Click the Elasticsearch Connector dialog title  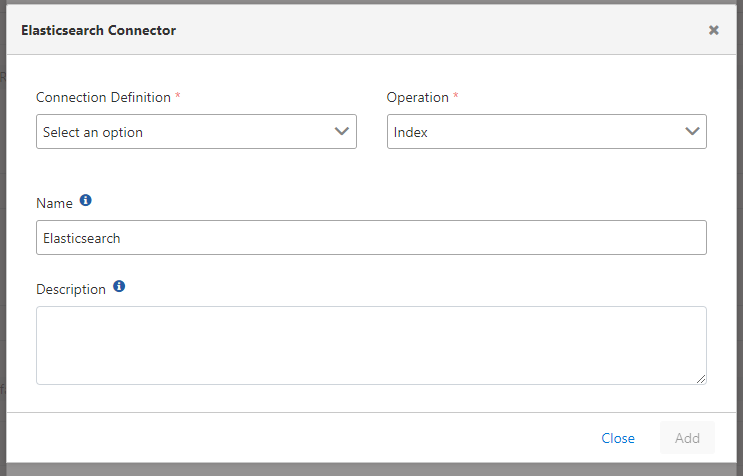98,30
